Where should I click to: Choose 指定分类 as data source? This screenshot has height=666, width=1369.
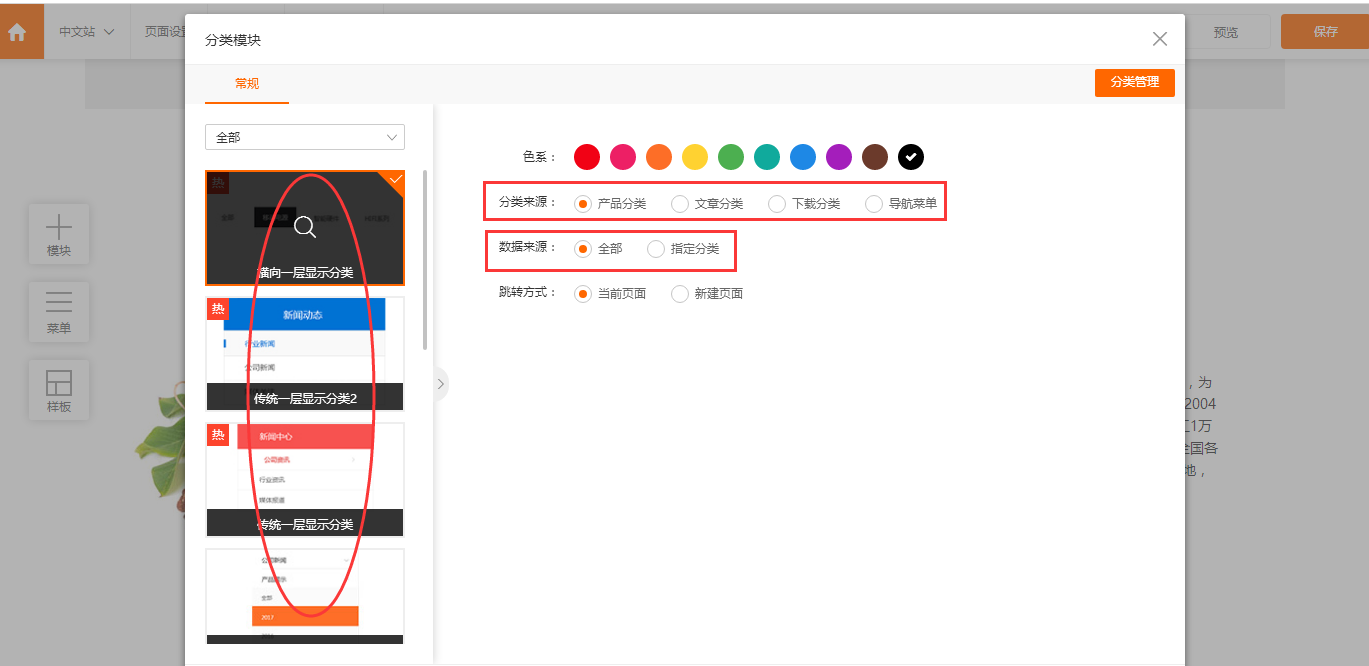[656, 249]
